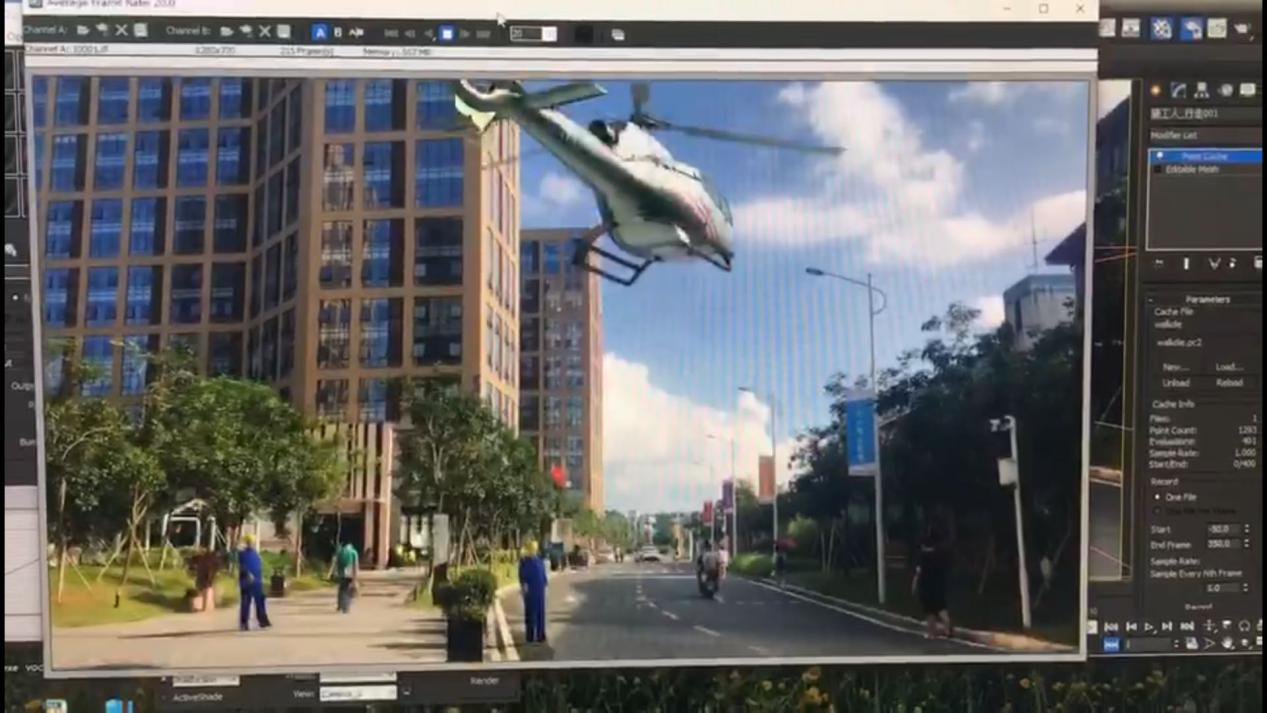Click the End Frame spinner arrows

pyautogui.click(x=1246, y=545)
